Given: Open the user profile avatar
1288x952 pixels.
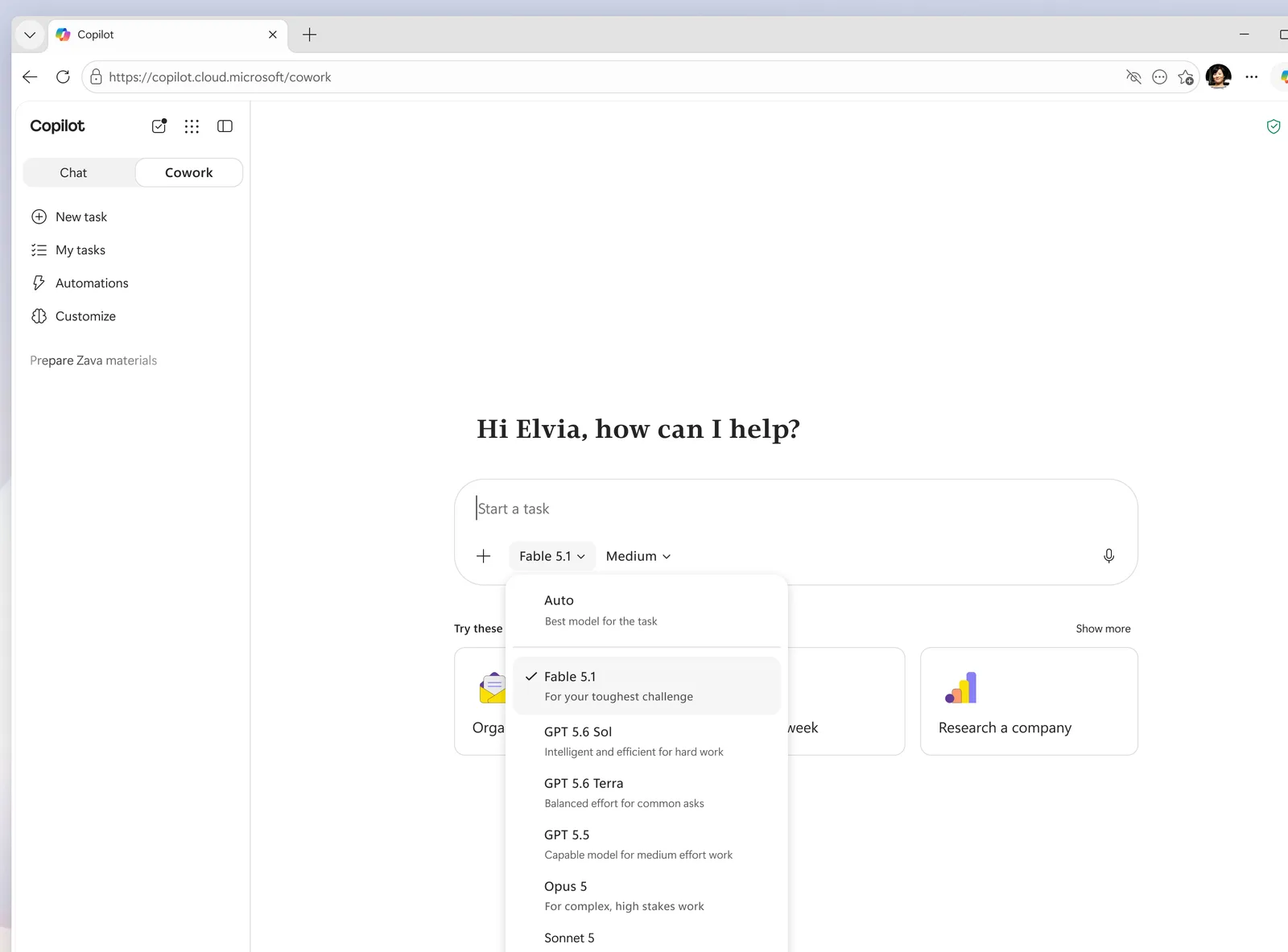Looking at the screenshot, I should [x=1219, y=77].
